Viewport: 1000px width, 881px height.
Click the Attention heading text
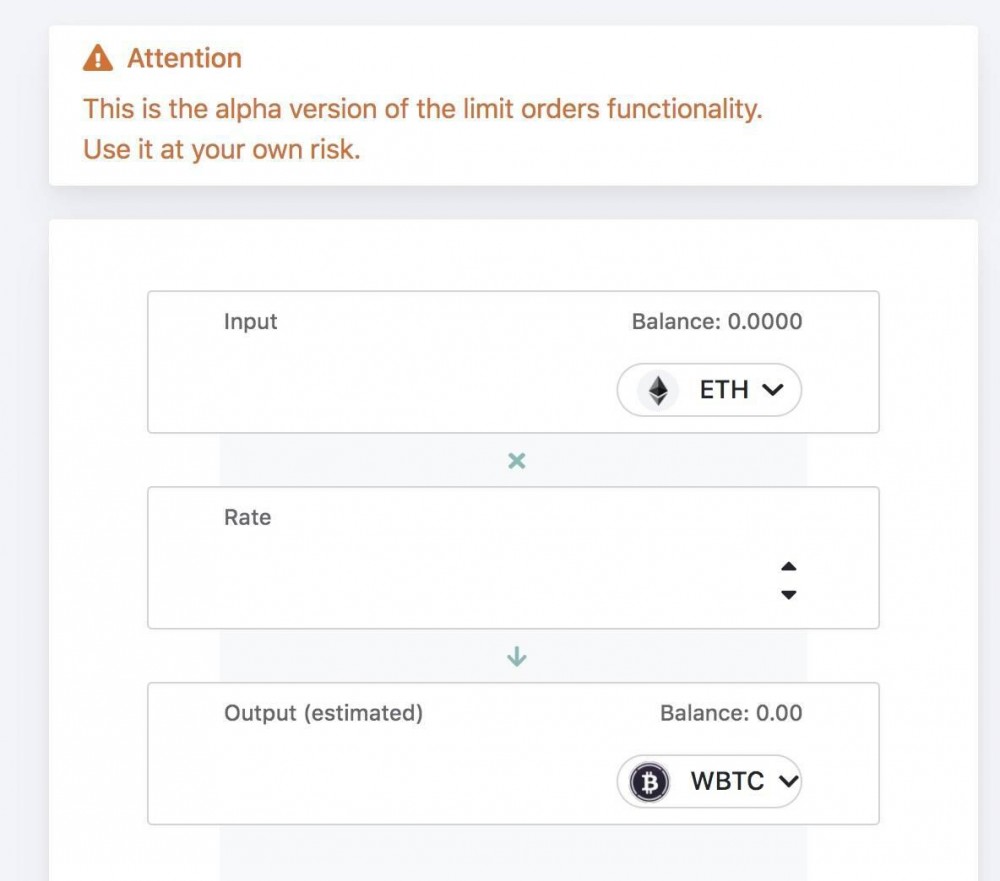tap(184, 58)
